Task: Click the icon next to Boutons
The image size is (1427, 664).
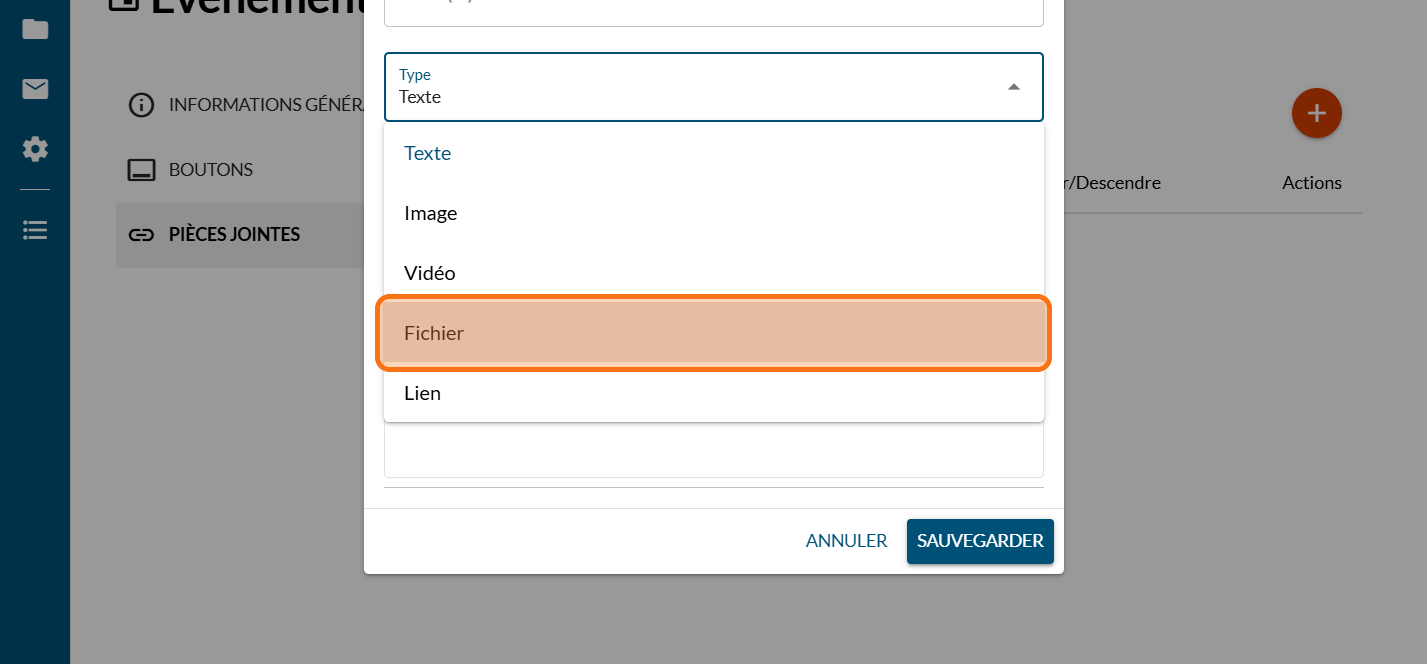Action: pyautogui.click(x=142, y=170)
